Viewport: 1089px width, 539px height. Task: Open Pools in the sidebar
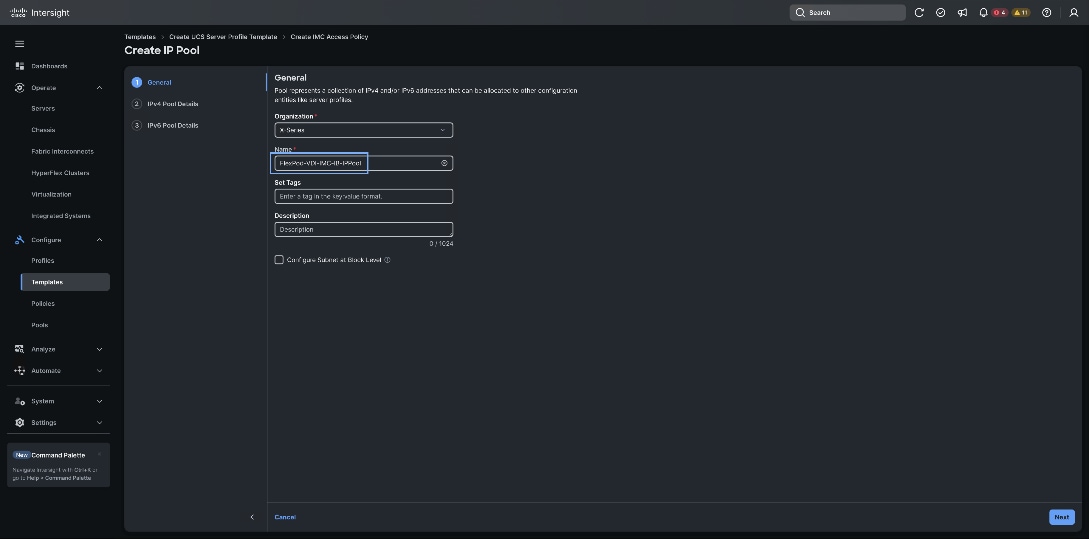click(x=40, y=325)
